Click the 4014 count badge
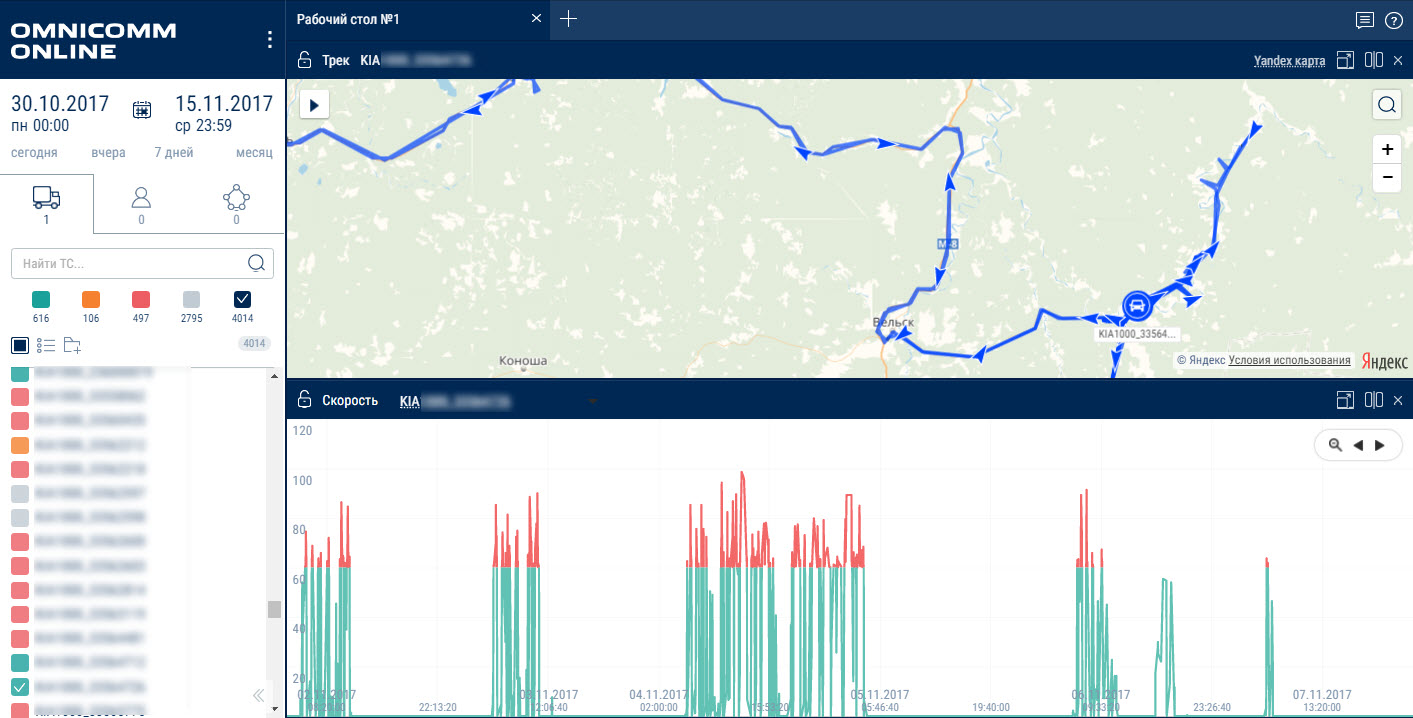 pyautogui.click(x=254, y=344)
